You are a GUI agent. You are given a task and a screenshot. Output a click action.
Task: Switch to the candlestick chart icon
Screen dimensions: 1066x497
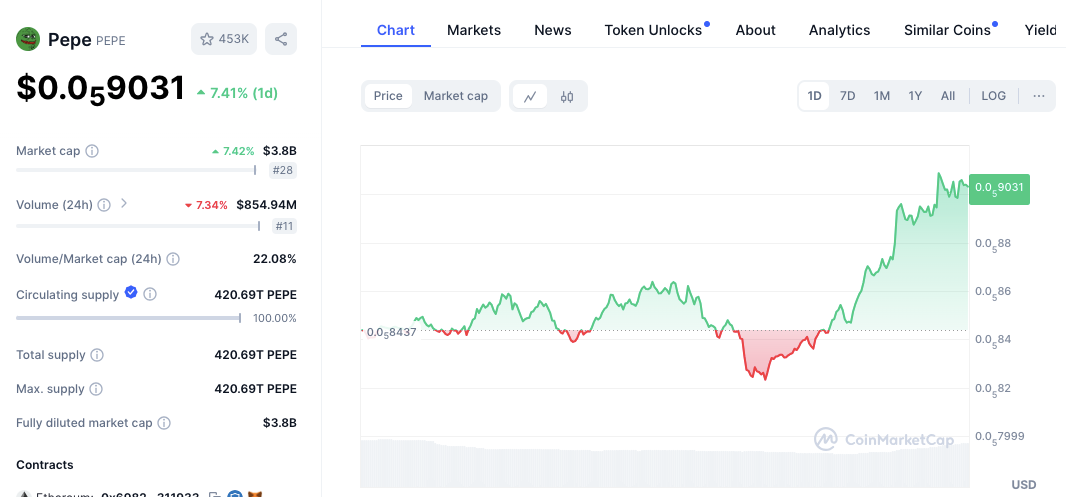click(567, 96)
